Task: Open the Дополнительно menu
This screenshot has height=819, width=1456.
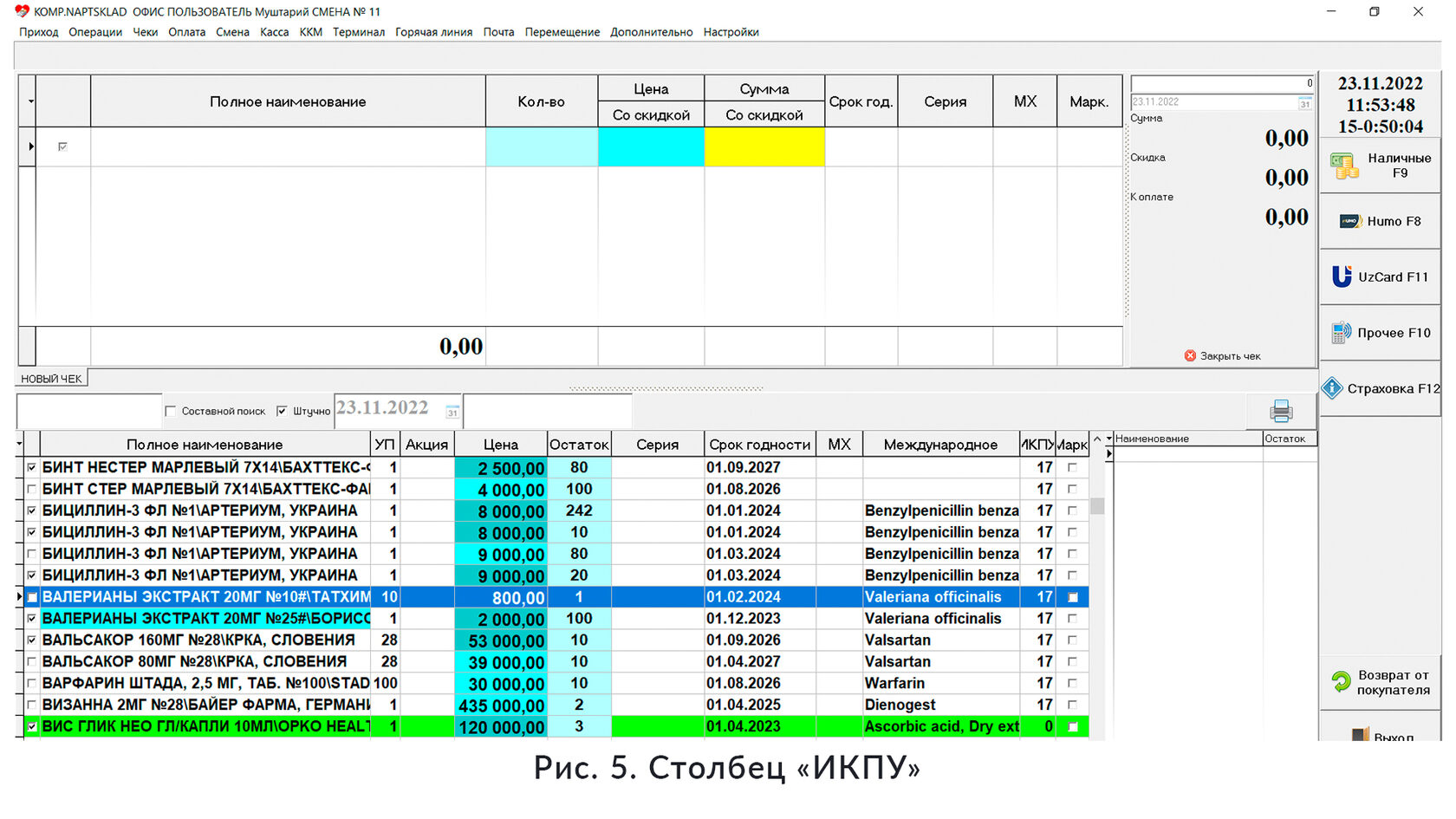Action: (x=652, y=32)
